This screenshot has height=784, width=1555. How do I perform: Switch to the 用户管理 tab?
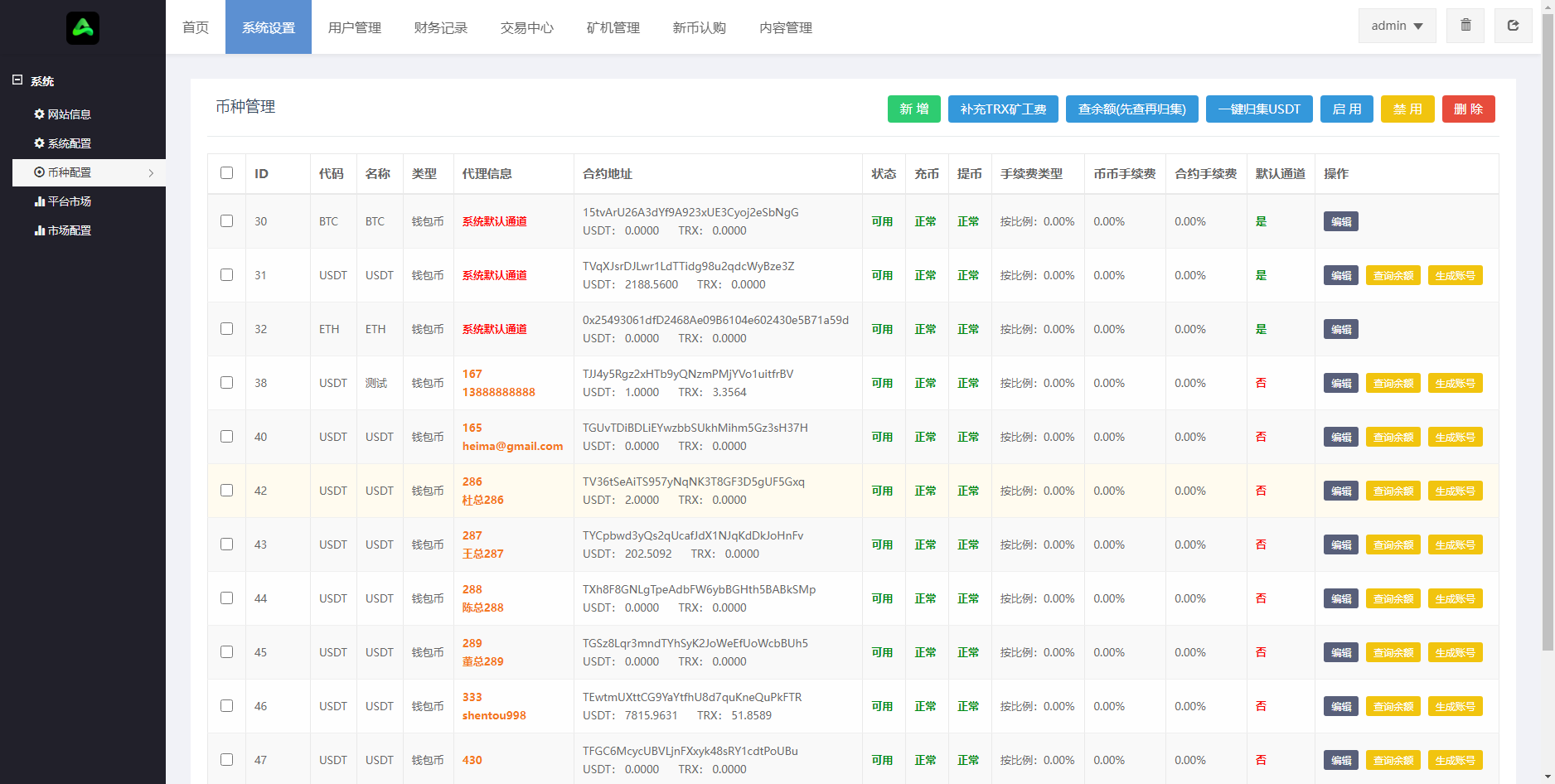[355, 27]
